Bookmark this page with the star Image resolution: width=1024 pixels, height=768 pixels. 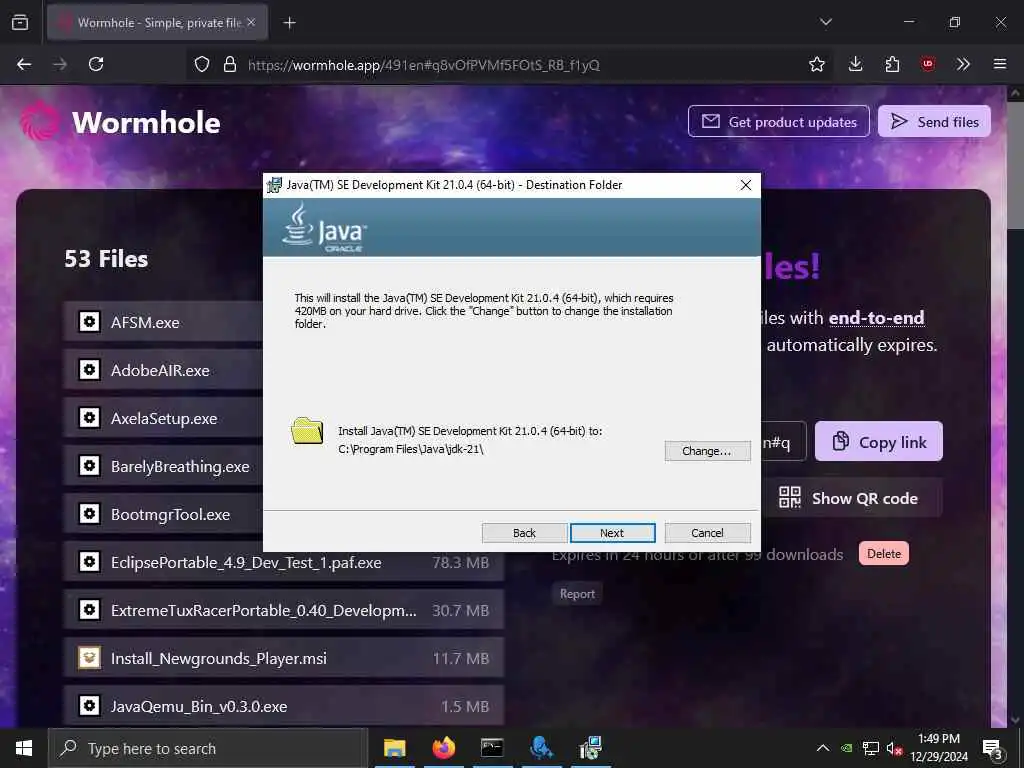pyautogui.click(x=816, y=64)
